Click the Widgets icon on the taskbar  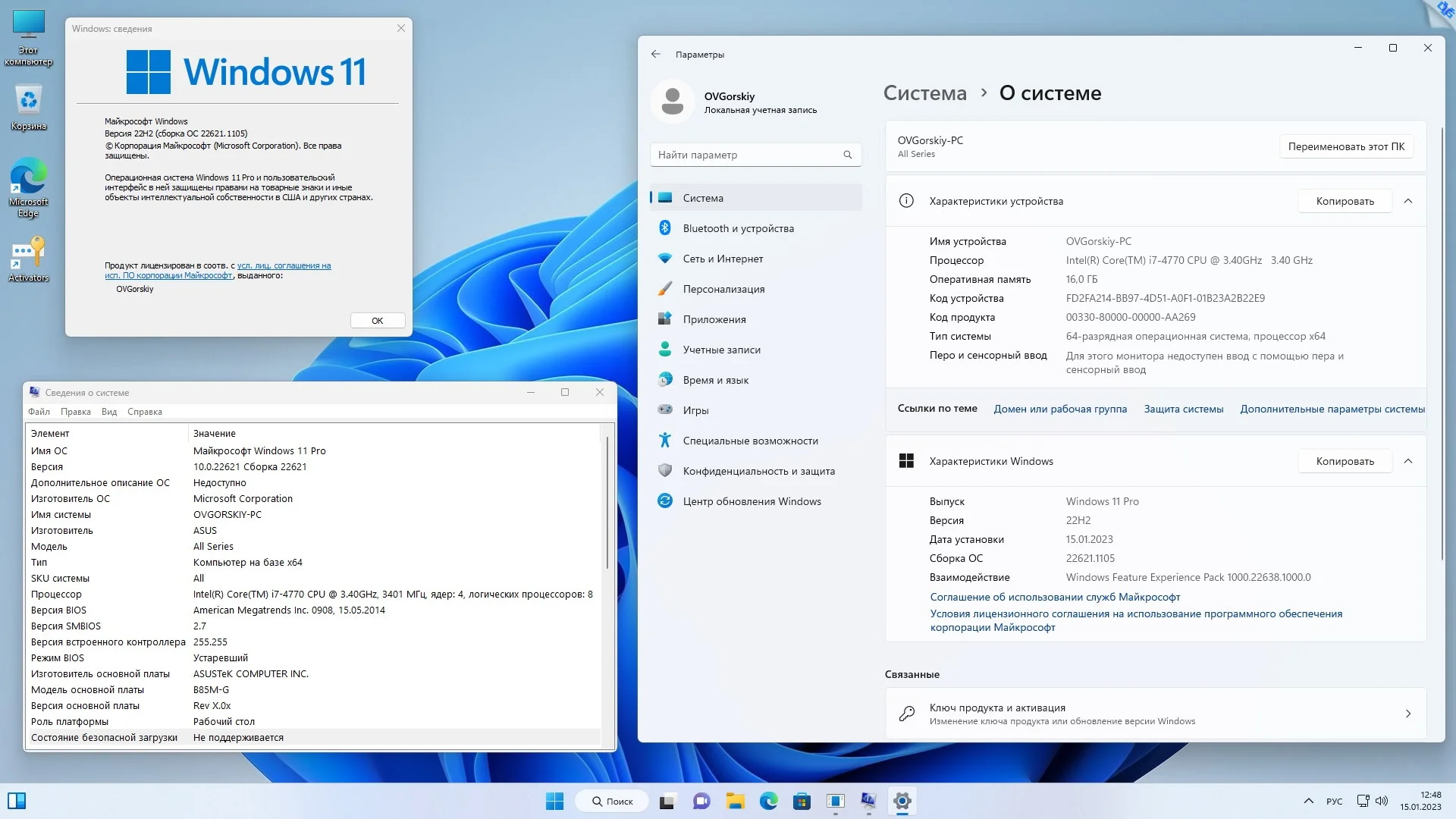click(17, 801)
